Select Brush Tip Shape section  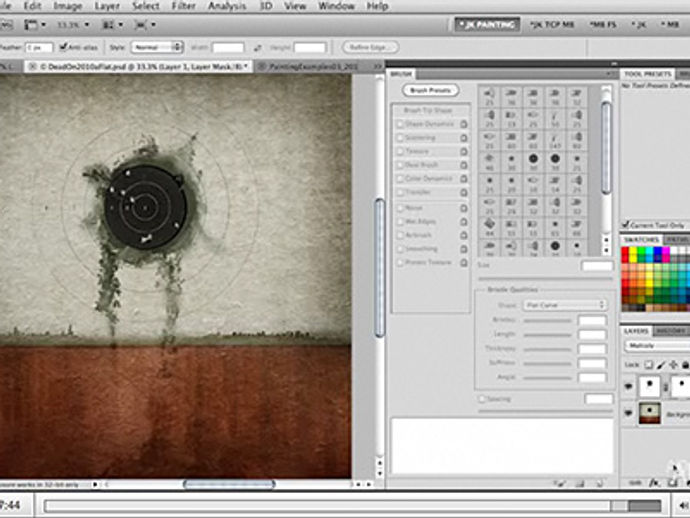tap(428, 110)
